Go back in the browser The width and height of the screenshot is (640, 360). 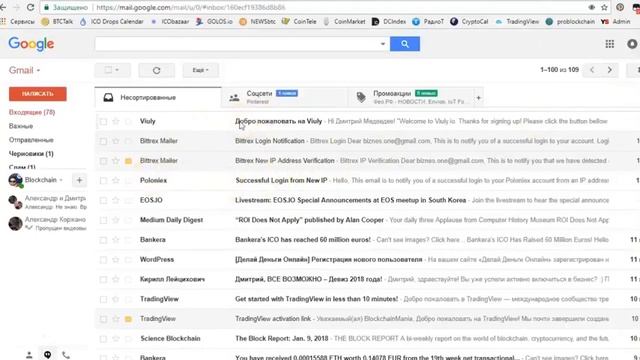point(3,7)
